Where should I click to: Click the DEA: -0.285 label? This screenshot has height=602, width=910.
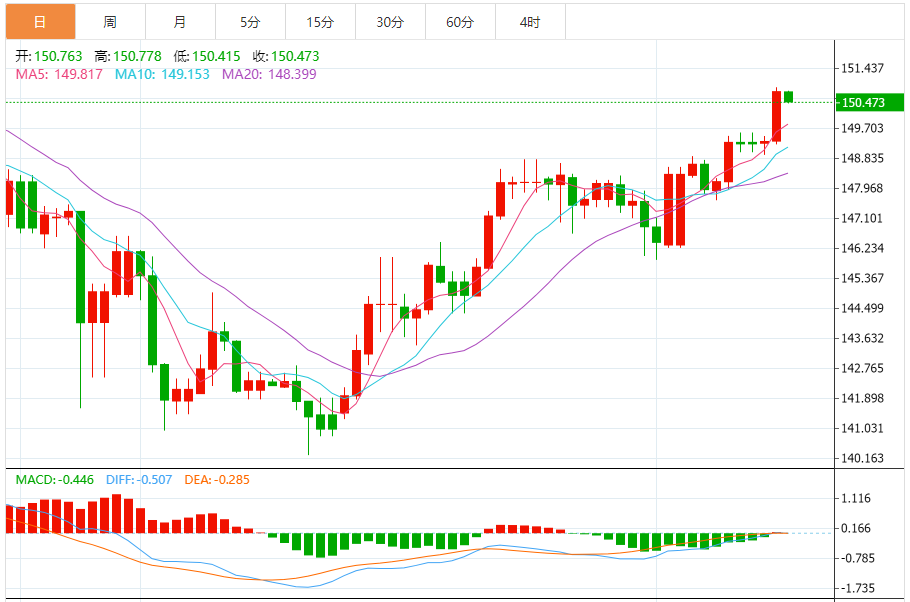(x=217, y=480)
